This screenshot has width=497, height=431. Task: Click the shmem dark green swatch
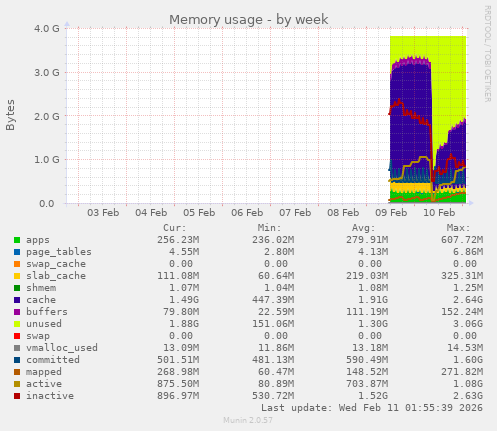click(17, 288)
